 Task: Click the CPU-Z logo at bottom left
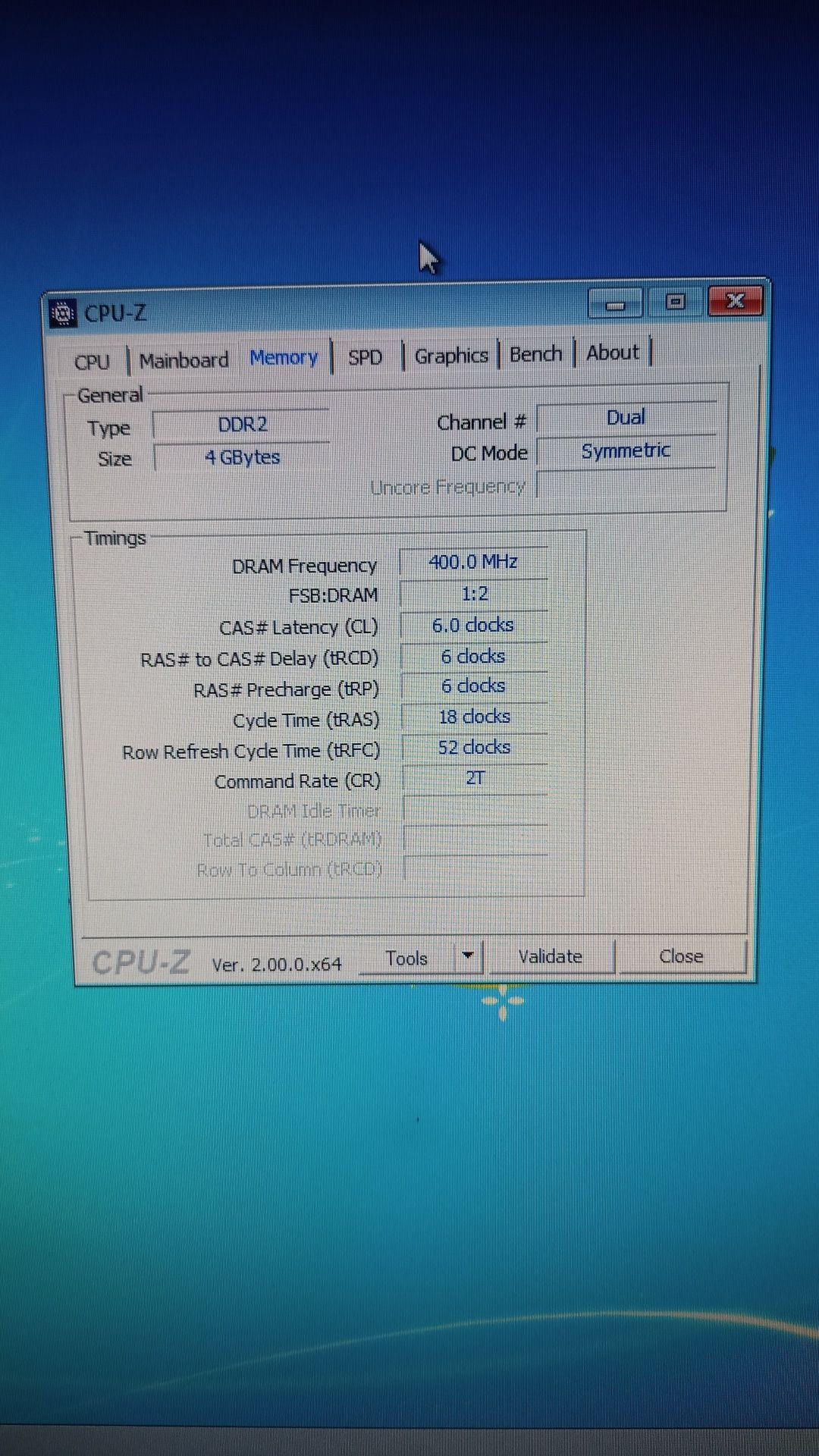point(141,963)
